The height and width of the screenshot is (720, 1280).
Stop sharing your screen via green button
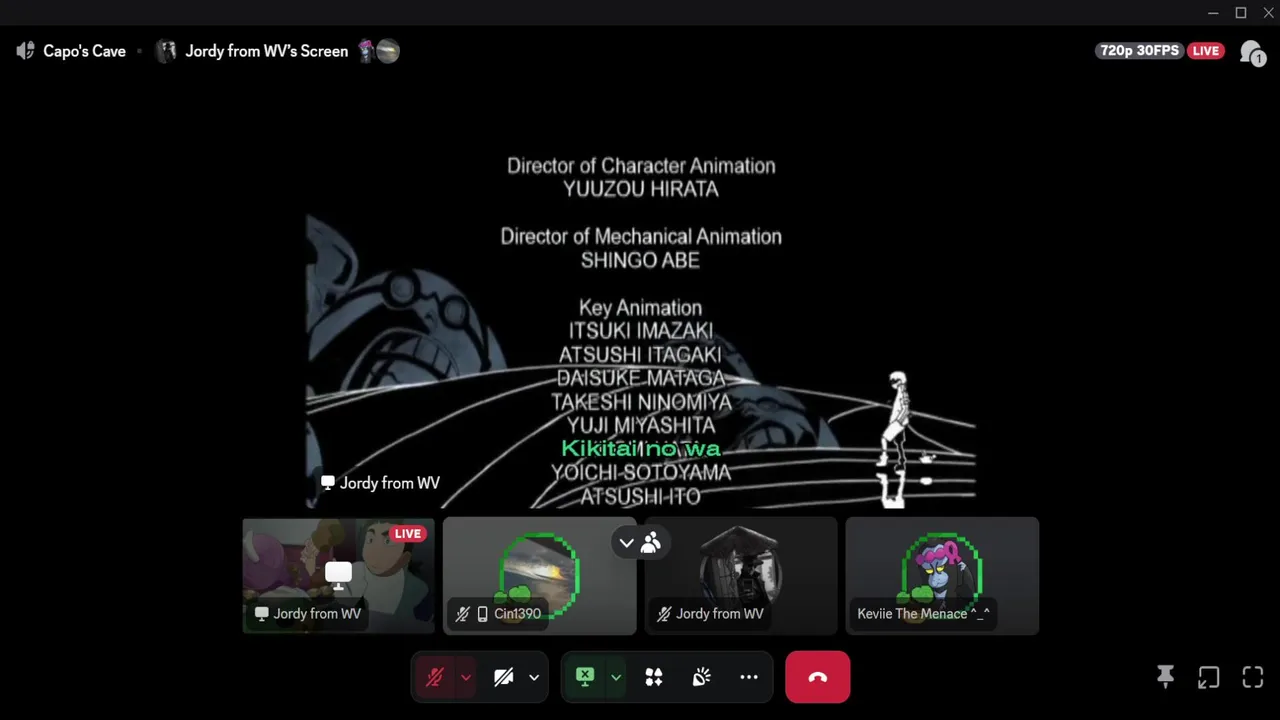point(585,677)
